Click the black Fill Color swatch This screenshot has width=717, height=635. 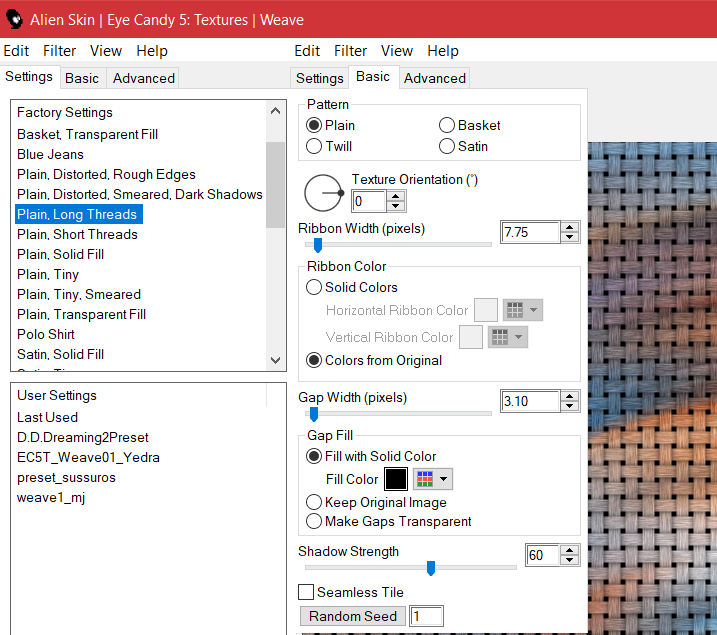396,479
